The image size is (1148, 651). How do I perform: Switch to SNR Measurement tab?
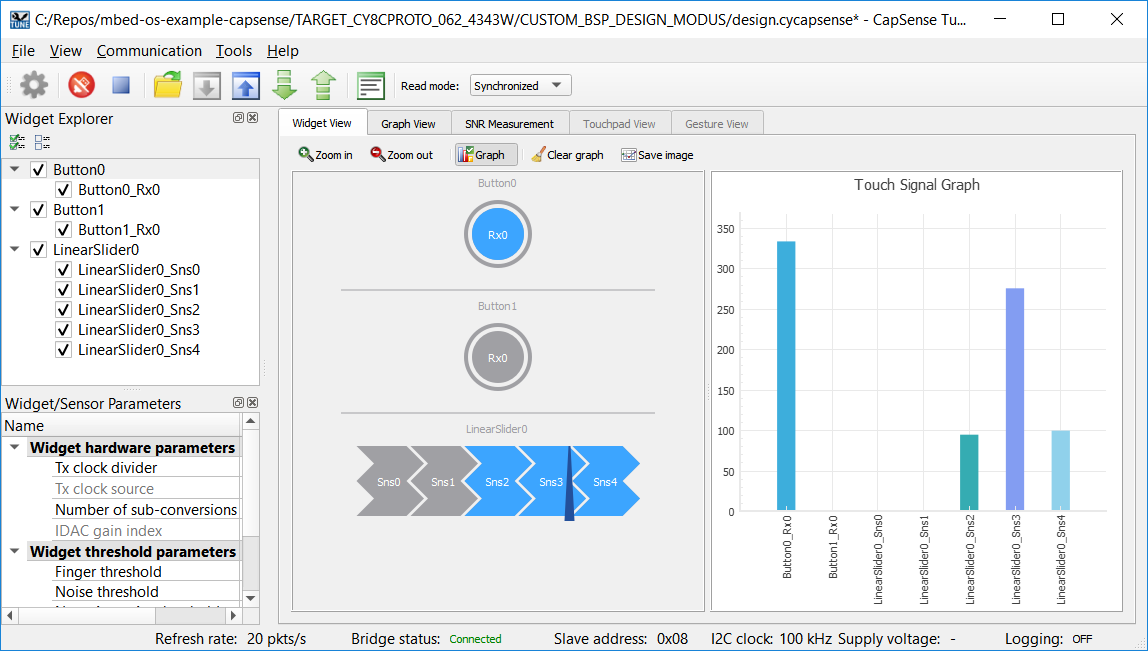click(x=509, y=124)
